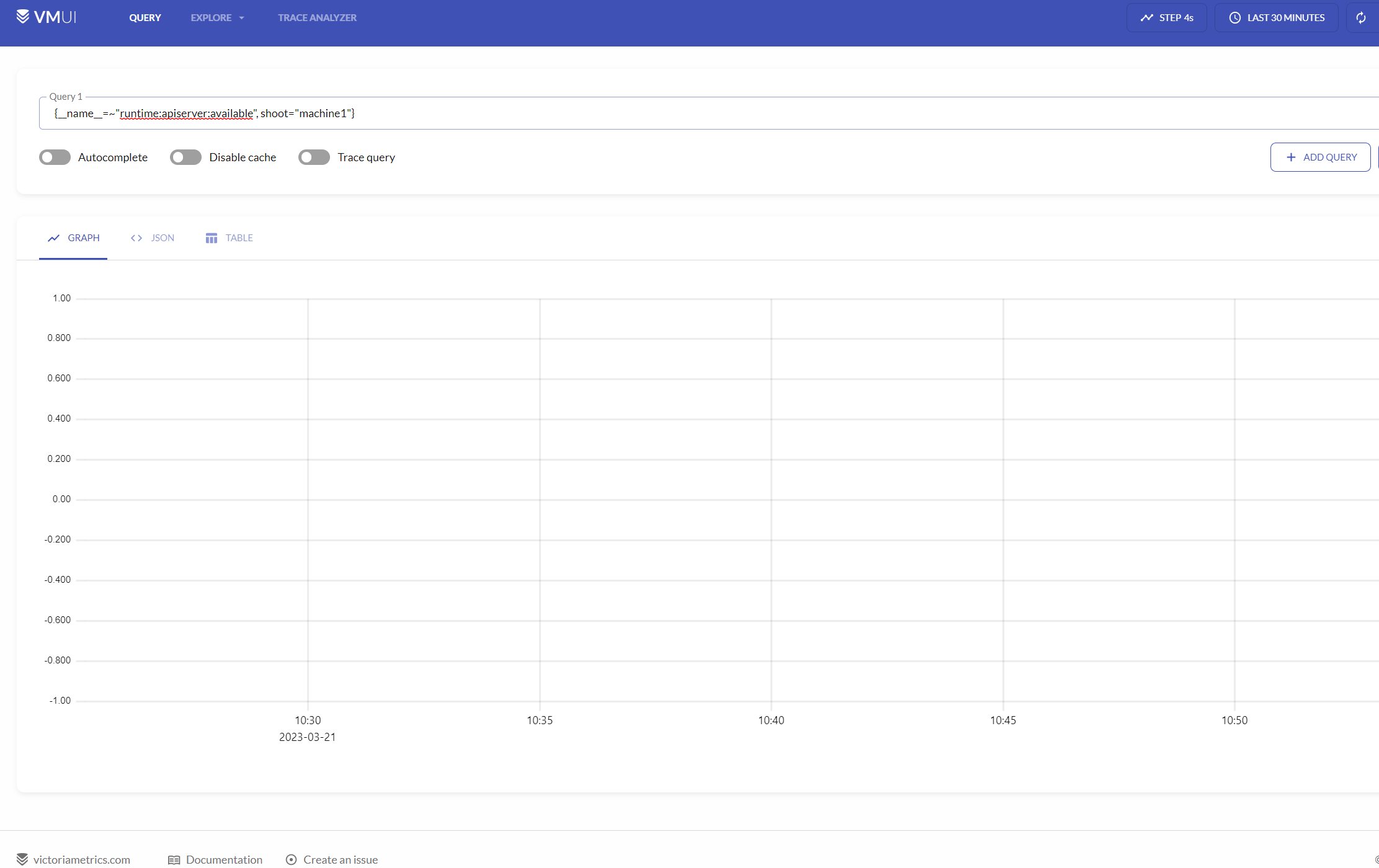This screenshot has width=1379, height=868.
Task: Click the graph line icon on GRAPH tab
Action: point(53,237)
